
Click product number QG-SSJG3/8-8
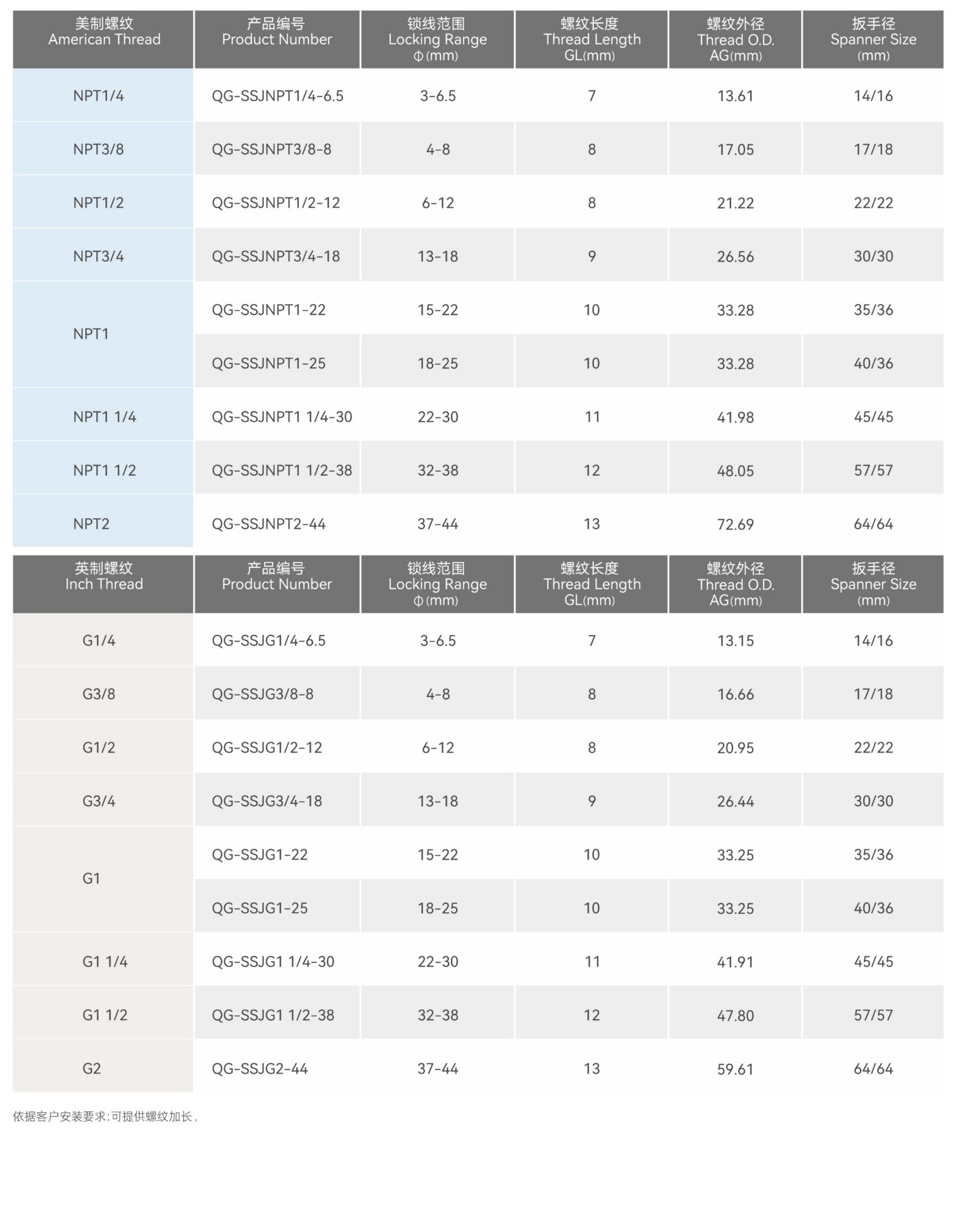[x=263, y=694]
